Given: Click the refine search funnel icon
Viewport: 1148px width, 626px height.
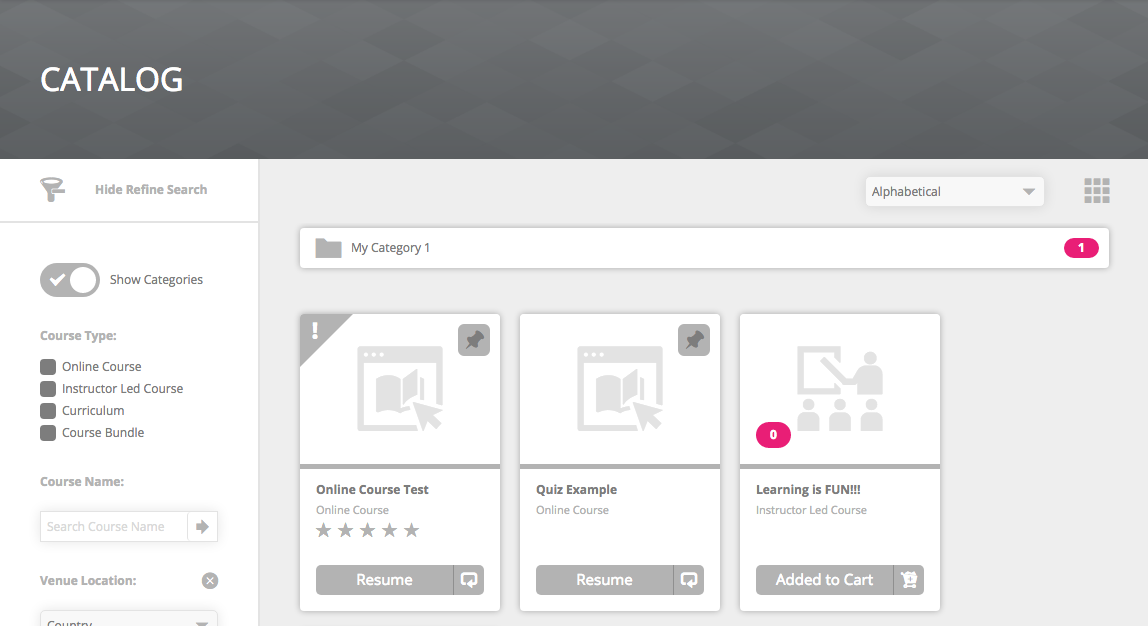Looking at the screenshot, I should coord(52,190).
